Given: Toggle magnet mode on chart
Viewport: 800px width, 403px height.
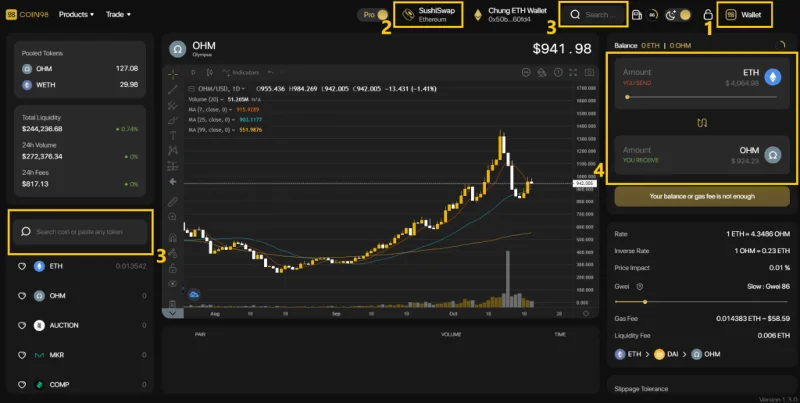Looking at the screenshot, I should [x=173, y=238].
